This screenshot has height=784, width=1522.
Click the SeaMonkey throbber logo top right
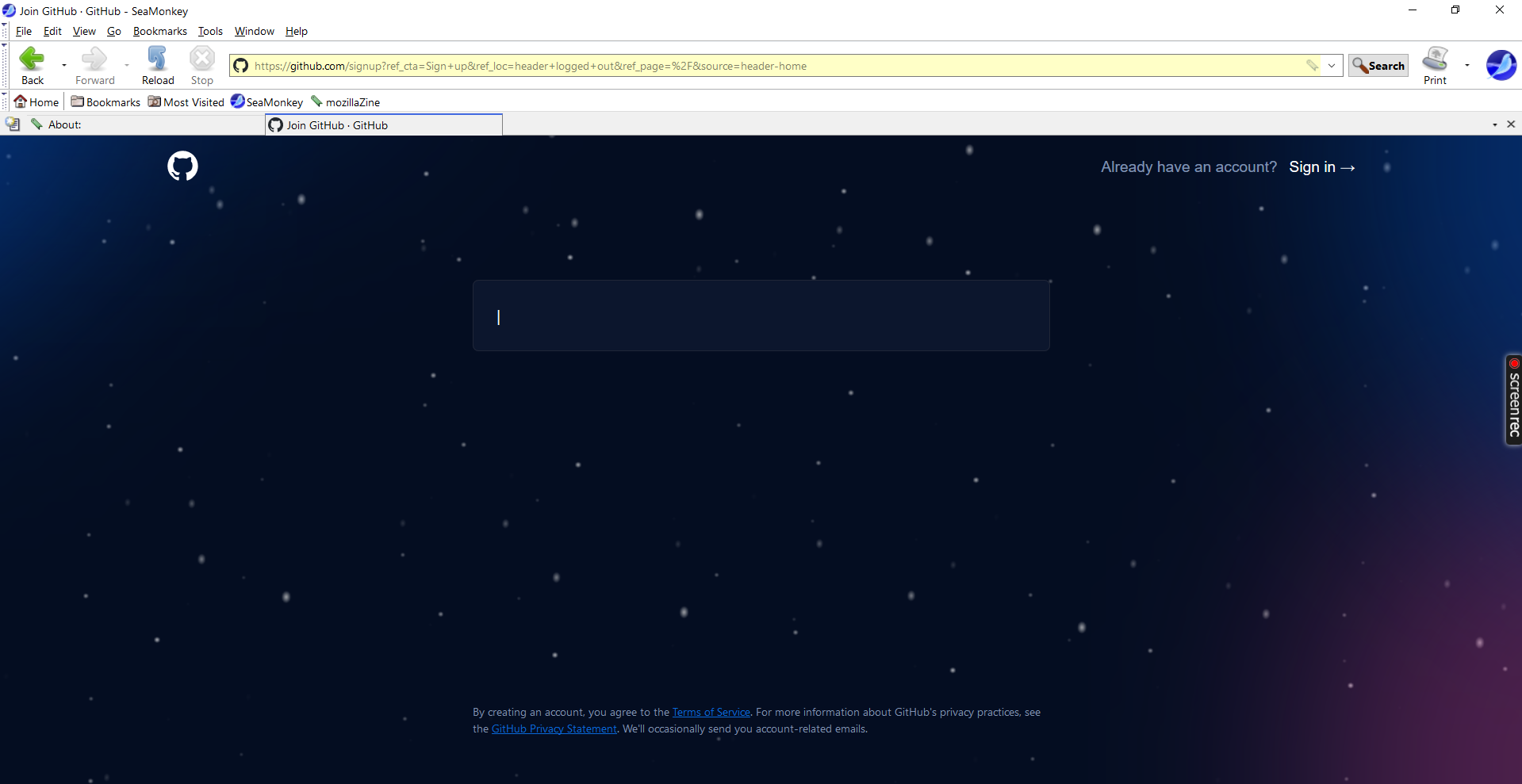click(x=1501, y=65)
